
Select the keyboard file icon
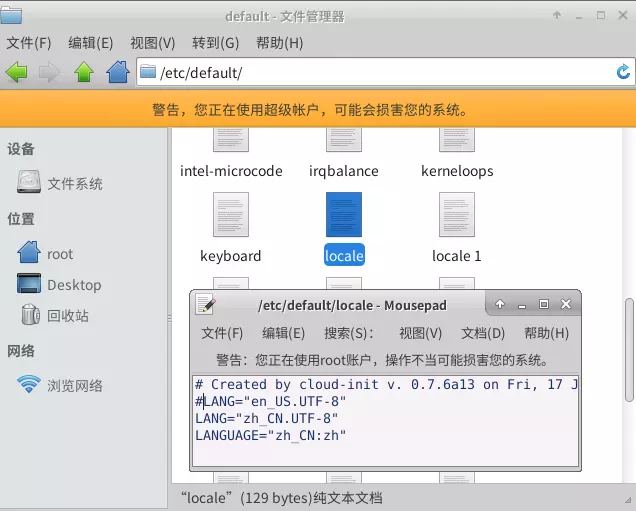pyautogui.click(x=231, y=215)
